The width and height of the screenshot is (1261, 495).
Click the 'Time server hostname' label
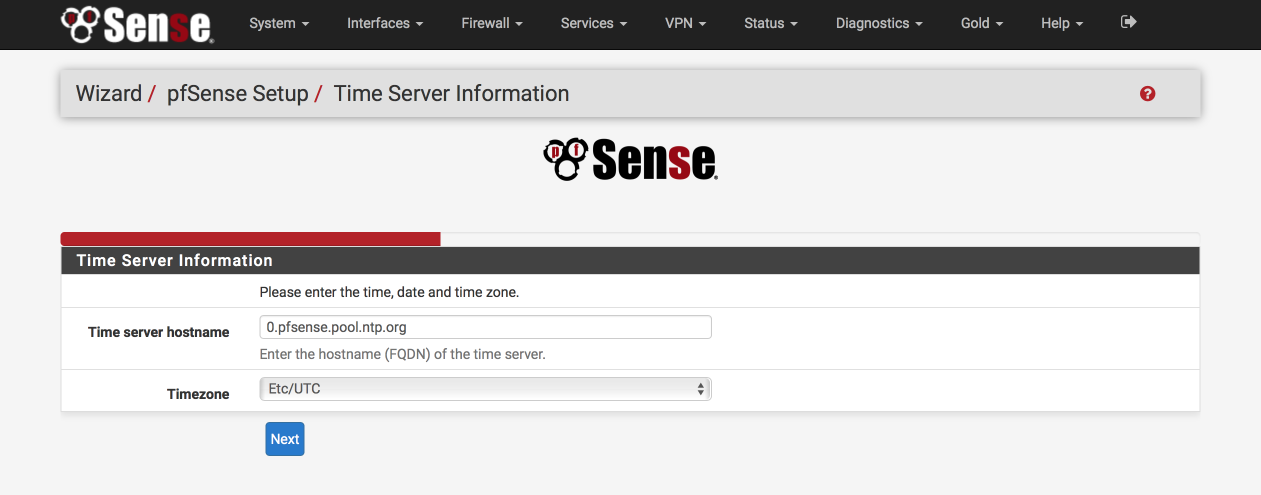159,332
